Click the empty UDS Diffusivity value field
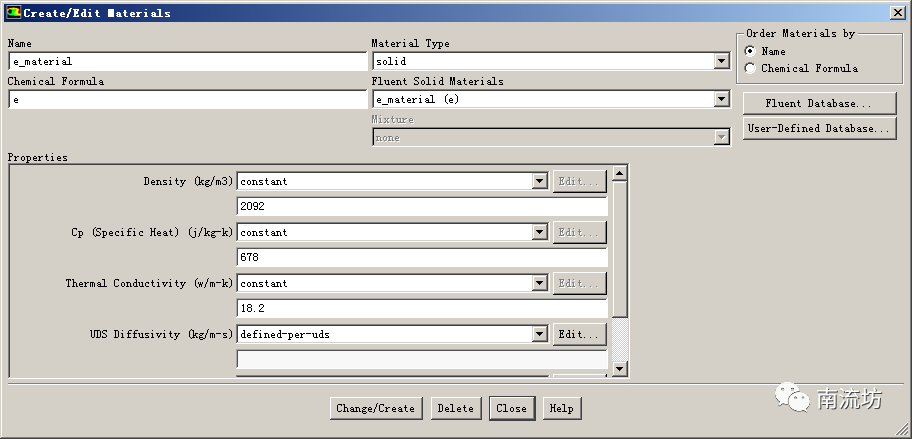The image size is (912, 439). [422, 359]
